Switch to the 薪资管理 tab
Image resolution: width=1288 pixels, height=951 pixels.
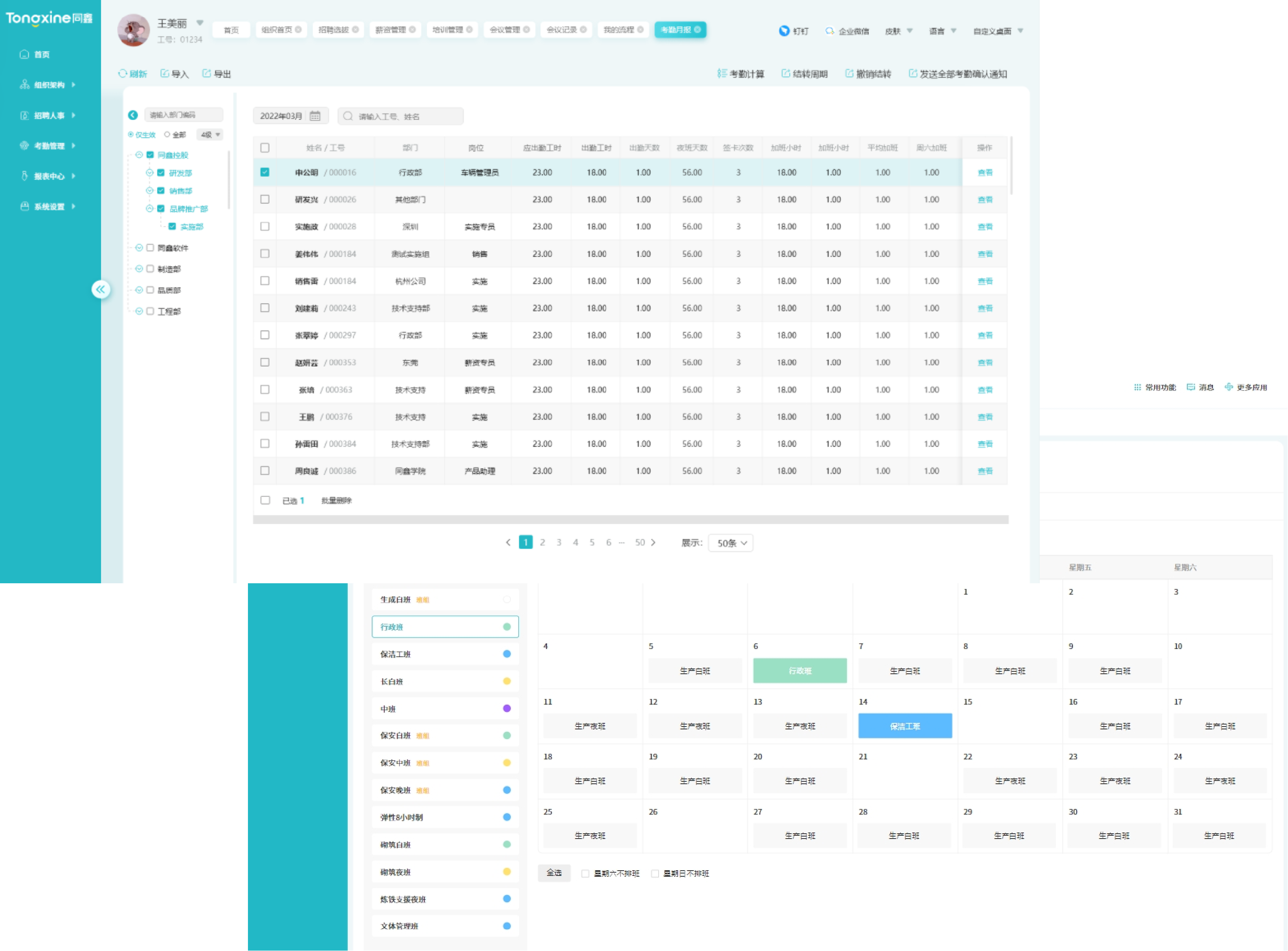coord(390,29)
